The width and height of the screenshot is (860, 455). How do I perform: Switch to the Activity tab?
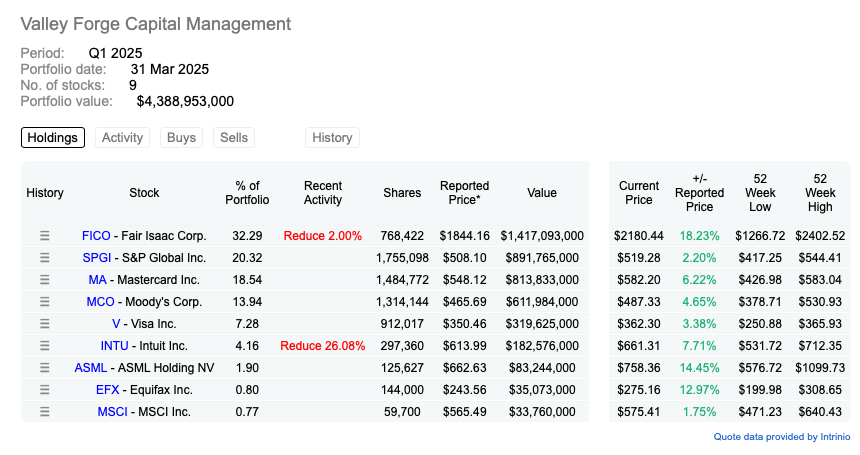click(122, 138)
